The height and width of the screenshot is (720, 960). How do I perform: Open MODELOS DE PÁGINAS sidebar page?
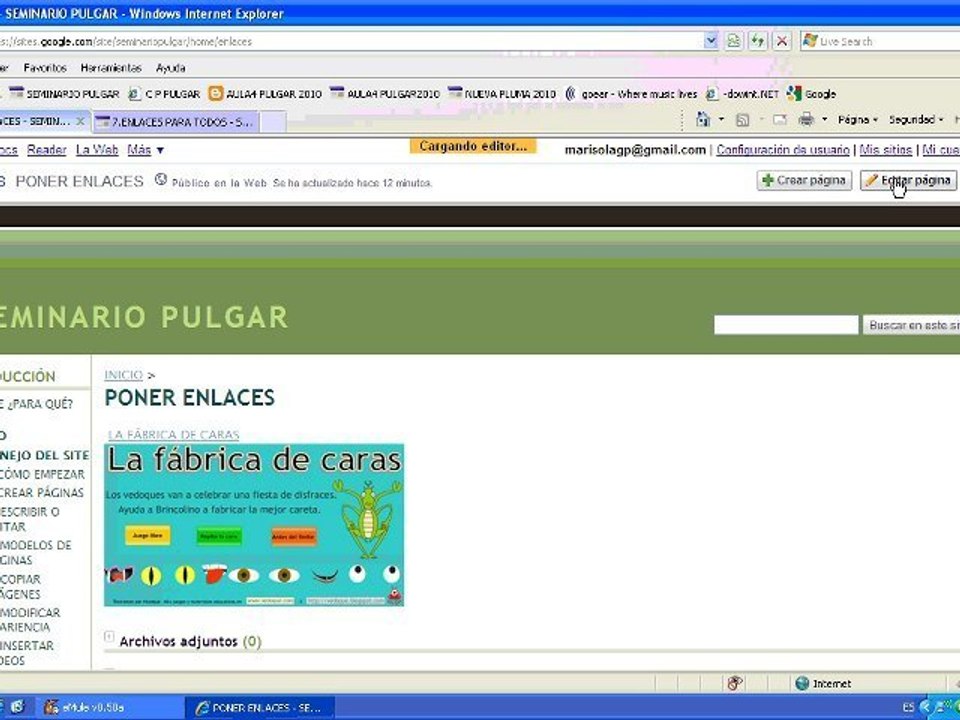coord(36,552)
